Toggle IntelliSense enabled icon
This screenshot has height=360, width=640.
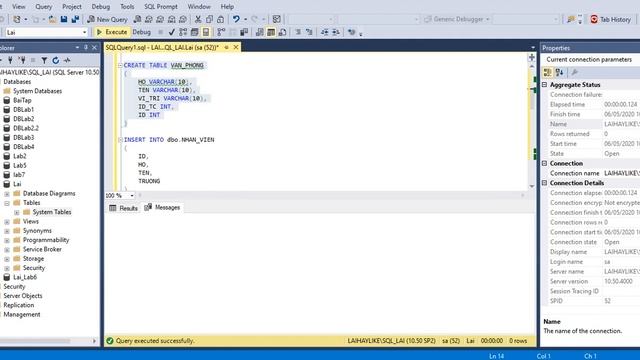pos(206,32)
